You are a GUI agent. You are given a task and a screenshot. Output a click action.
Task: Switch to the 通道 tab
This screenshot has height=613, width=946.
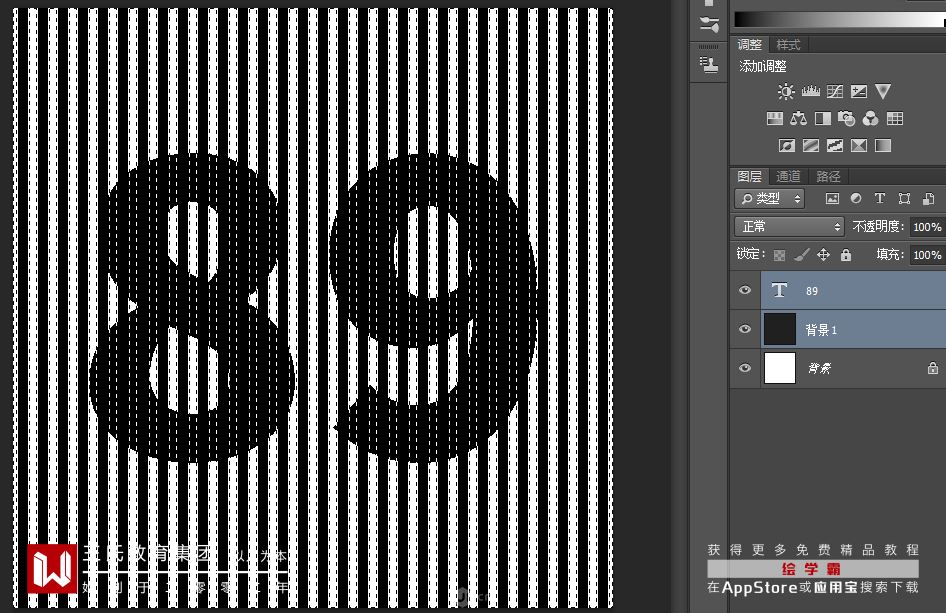click(x=789, y=176)
